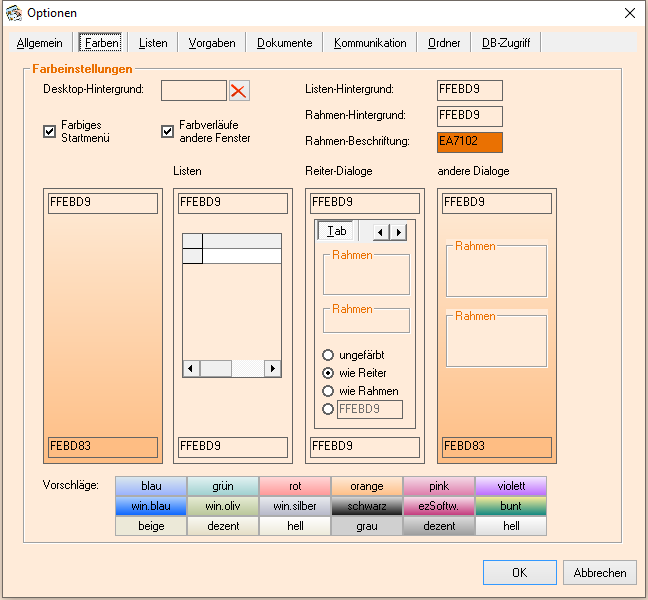
Task: Apply the schwarz color scheme
Action: [367, 506]
